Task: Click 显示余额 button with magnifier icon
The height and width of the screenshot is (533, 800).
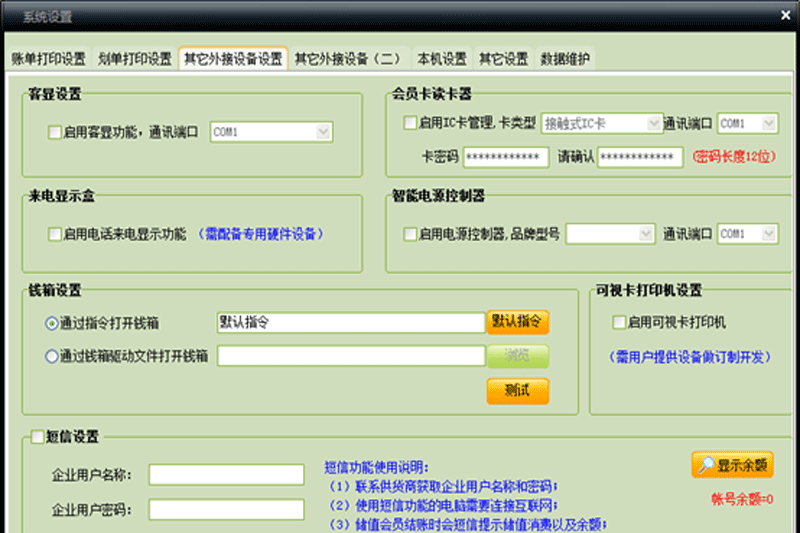Action: (733, 465)
